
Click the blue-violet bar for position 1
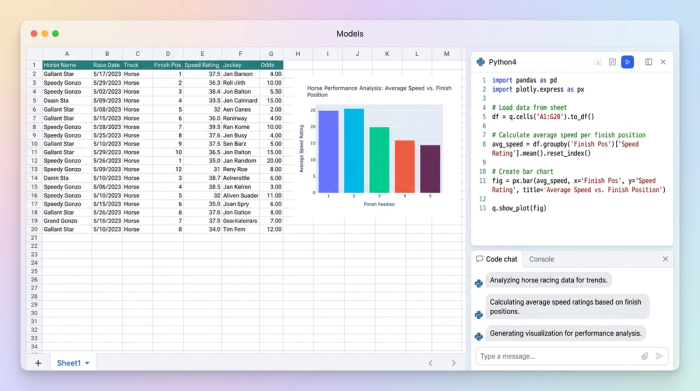329,152
